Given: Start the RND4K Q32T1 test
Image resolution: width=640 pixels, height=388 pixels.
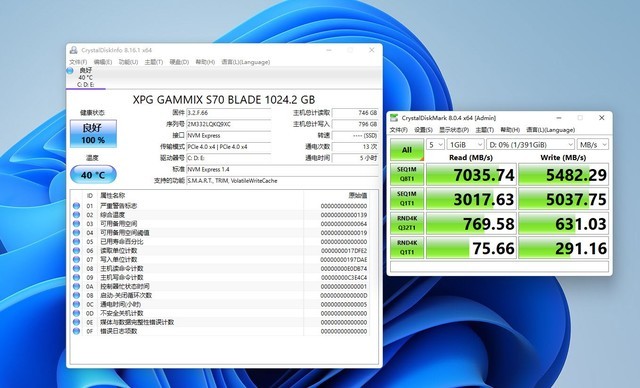Looking at the screenshot, I should click(x=407, y=223).
